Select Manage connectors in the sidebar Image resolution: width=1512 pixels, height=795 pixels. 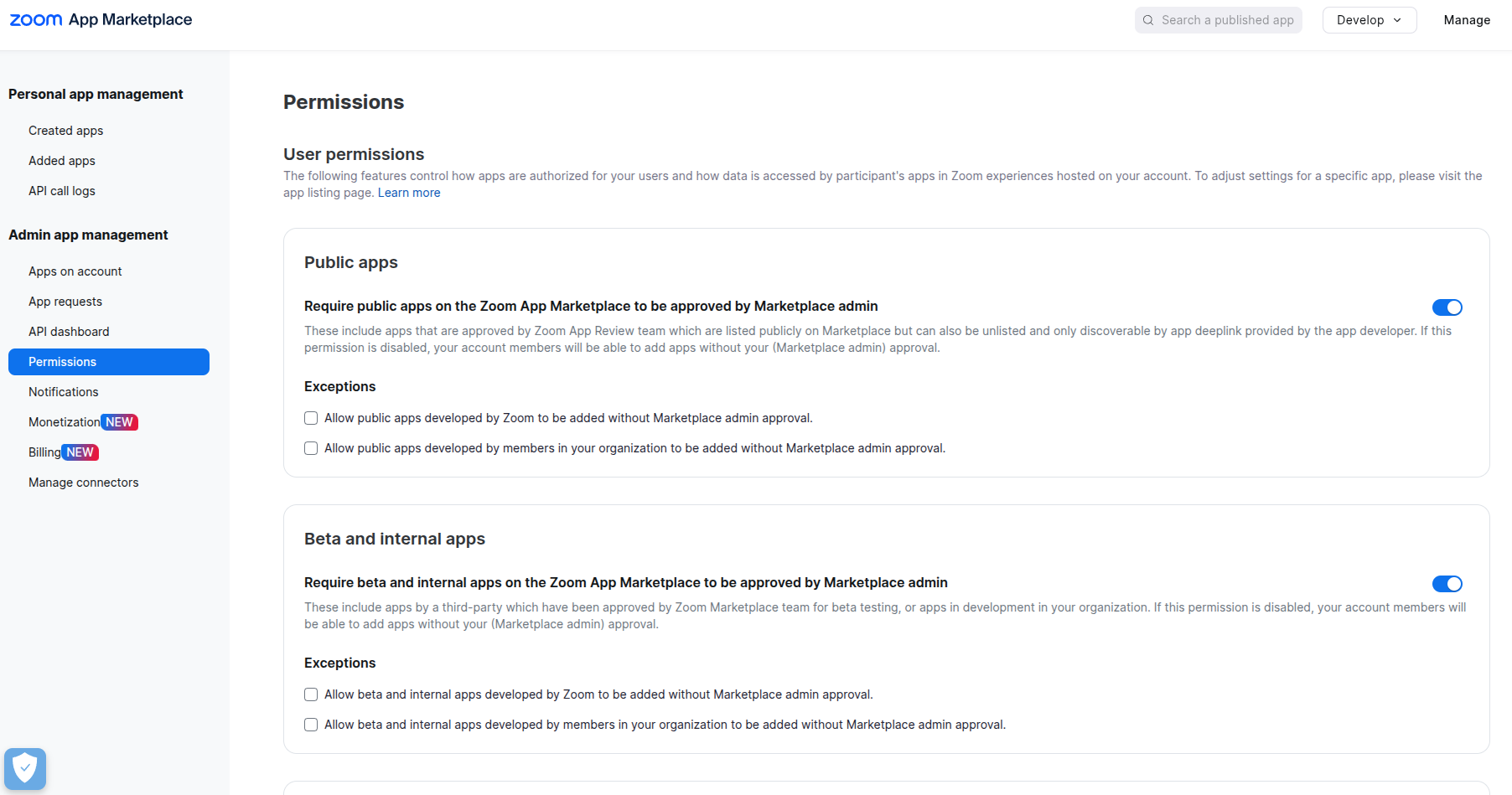(83, 482)
